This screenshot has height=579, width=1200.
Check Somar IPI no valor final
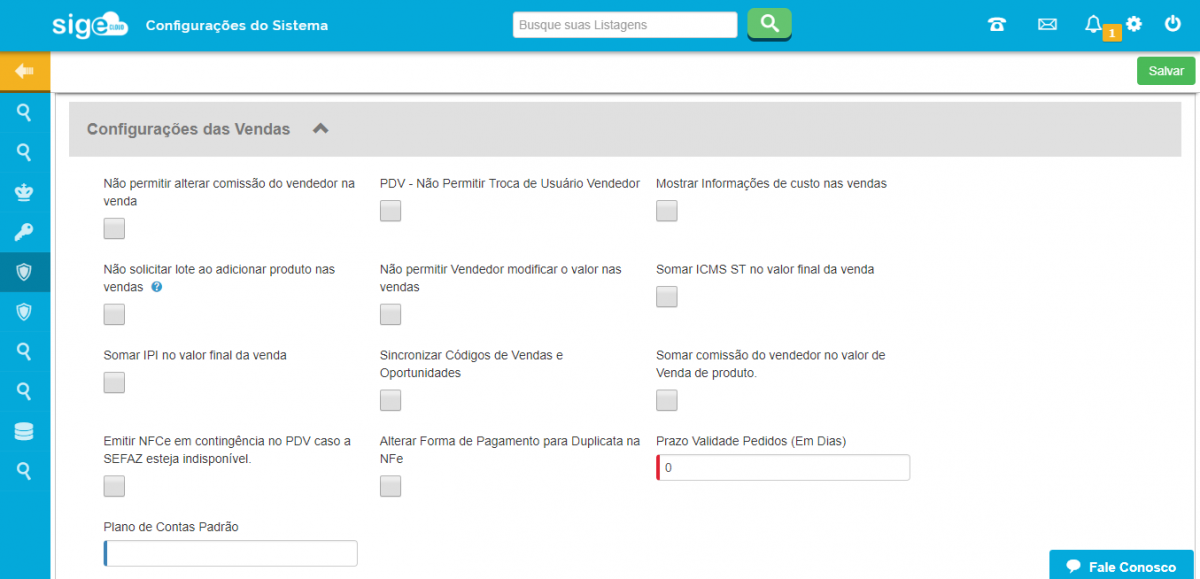coord(114,383)
